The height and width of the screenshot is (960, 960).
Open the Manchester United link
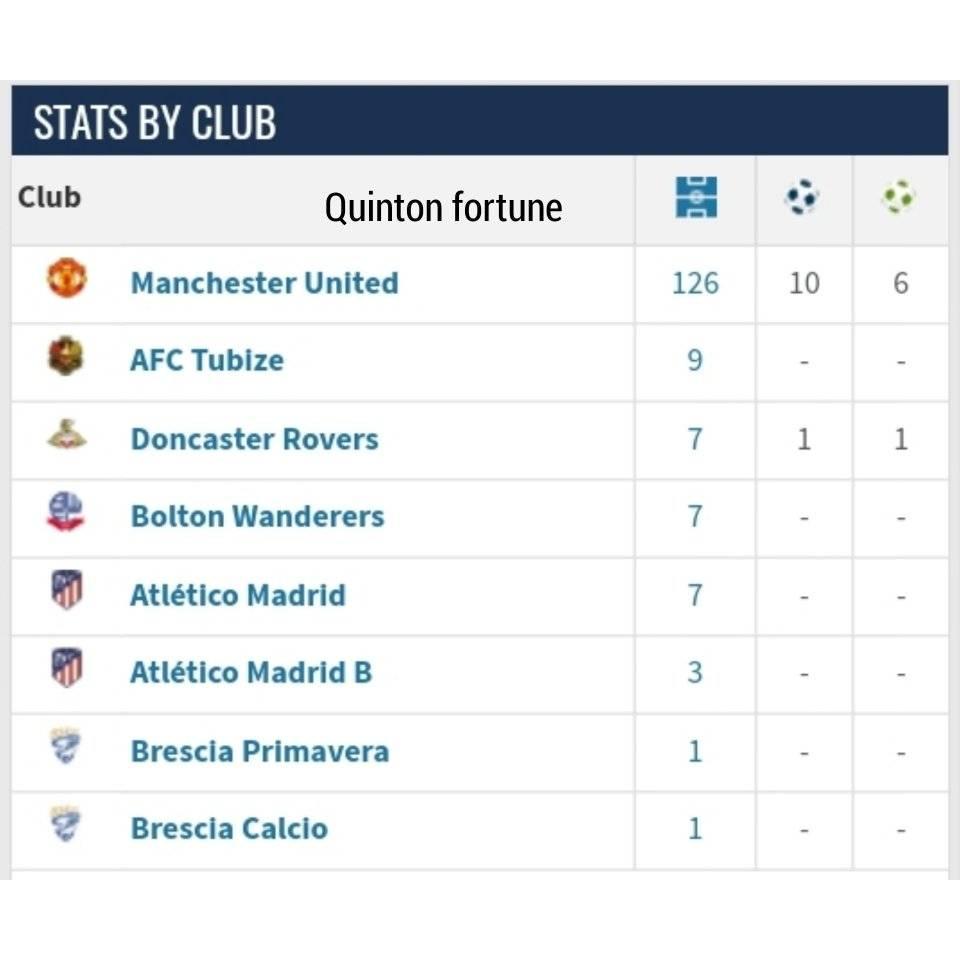pos(264,283)
